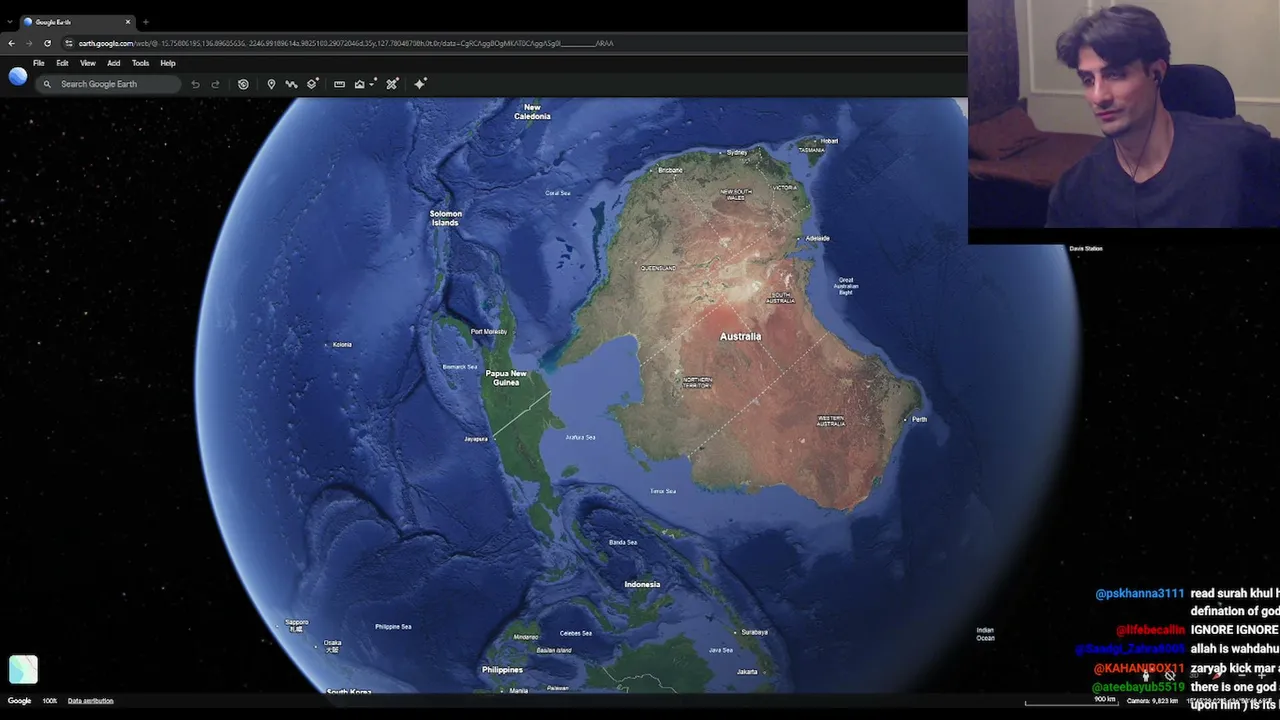
Task: Click the 900 km scale bar
Action: click(1070, 701)
